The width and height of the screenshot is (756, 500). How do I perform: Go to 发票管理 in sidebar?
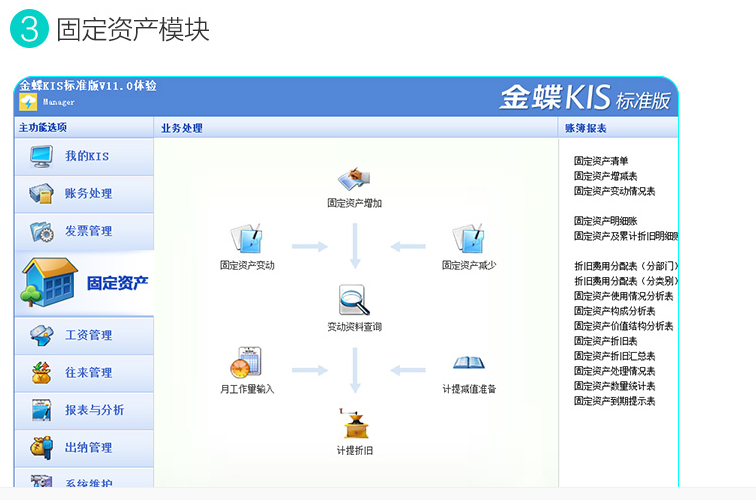pos(85,231)
